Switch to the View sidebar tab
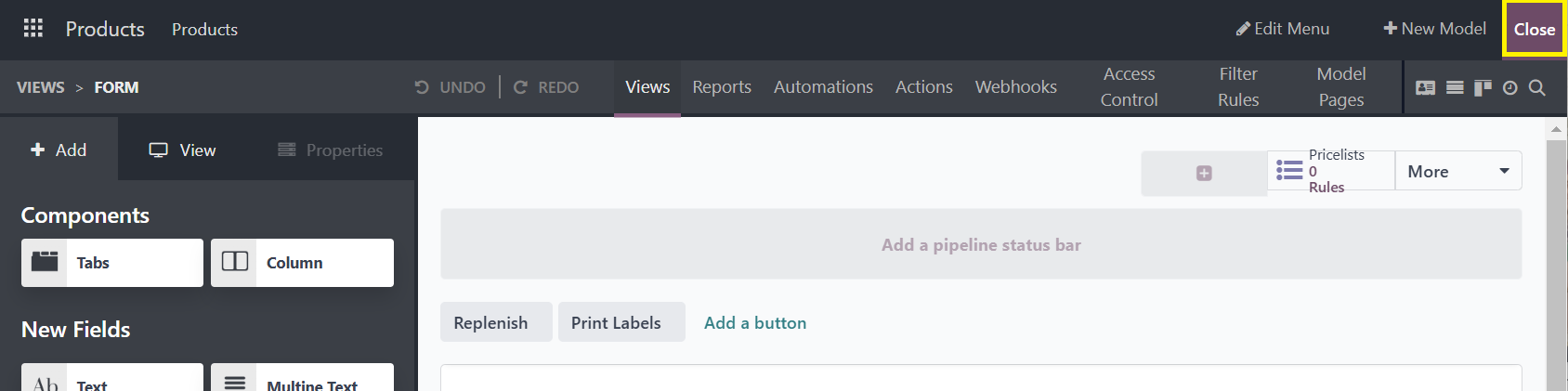Viewport: 1568px width, 391px height. (182, 150)
